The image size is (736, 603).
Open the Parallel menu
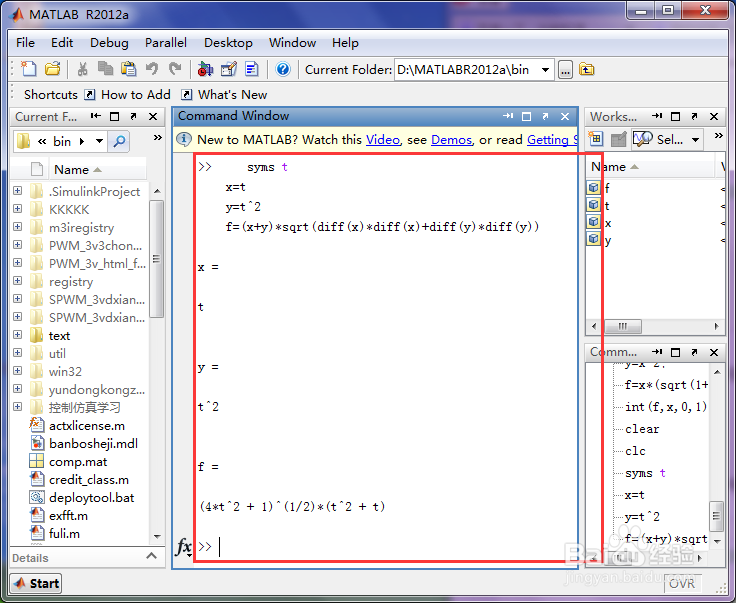[x=166, y=43]
